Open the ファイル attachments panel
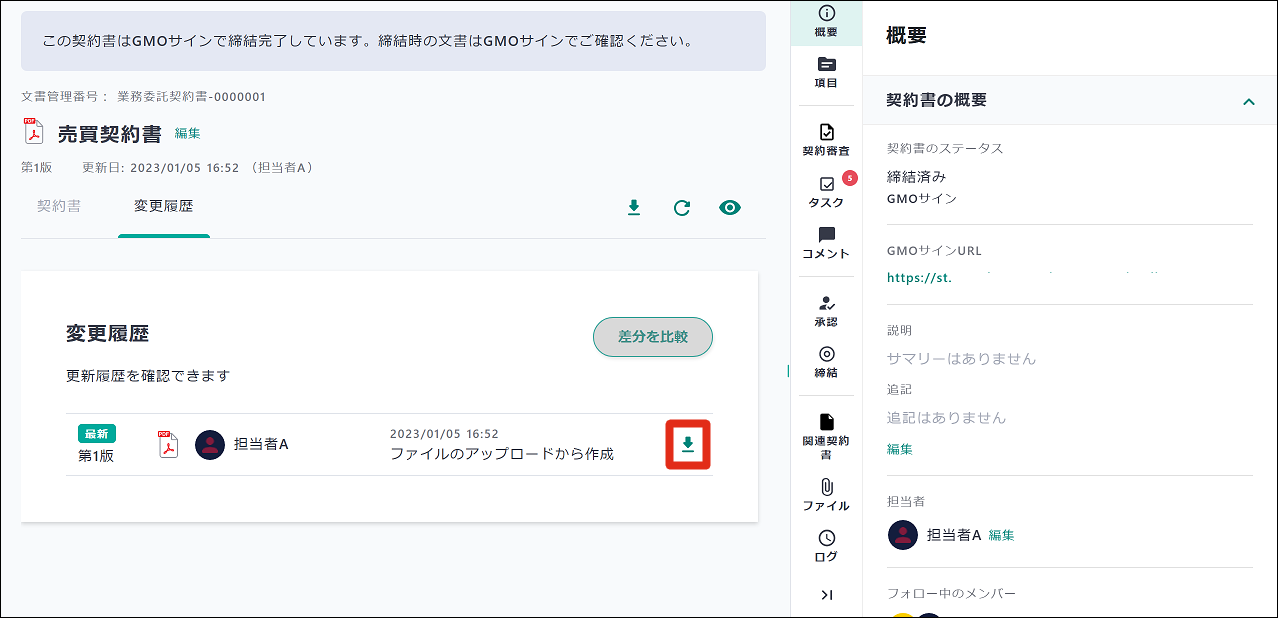This screenshot has width=1278, height=618. click(x=826, y=495)
